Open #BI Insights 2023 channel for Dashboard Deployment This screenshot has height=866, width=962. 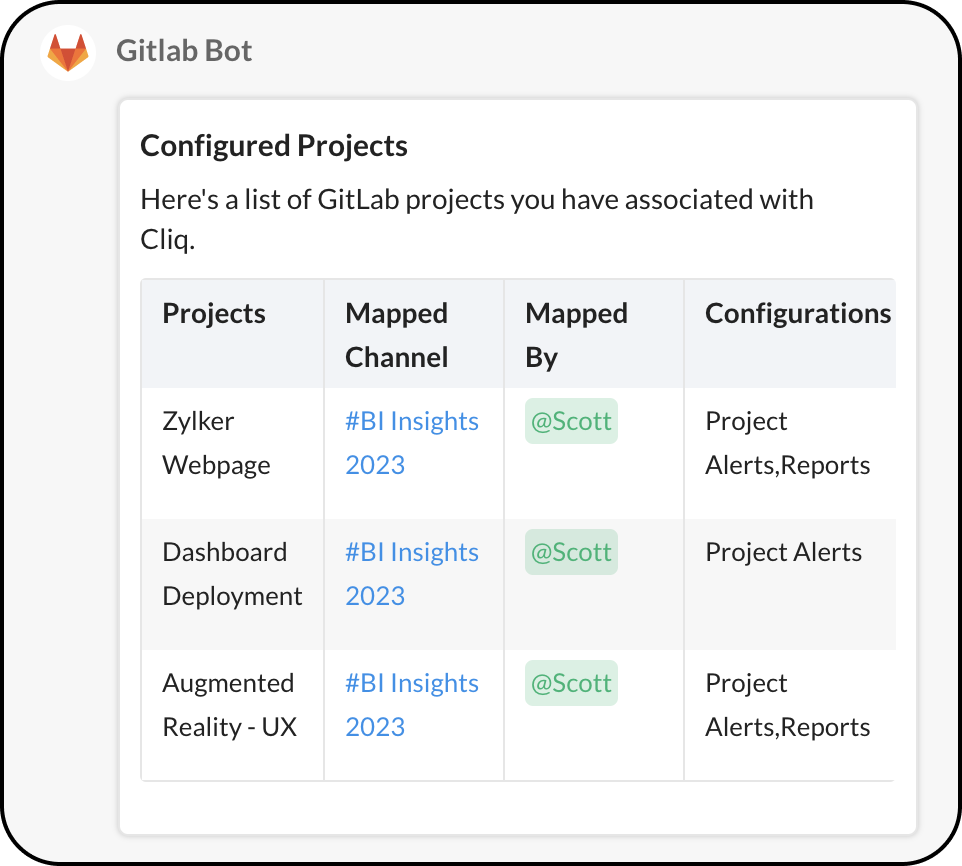click(x=411, y=574)
